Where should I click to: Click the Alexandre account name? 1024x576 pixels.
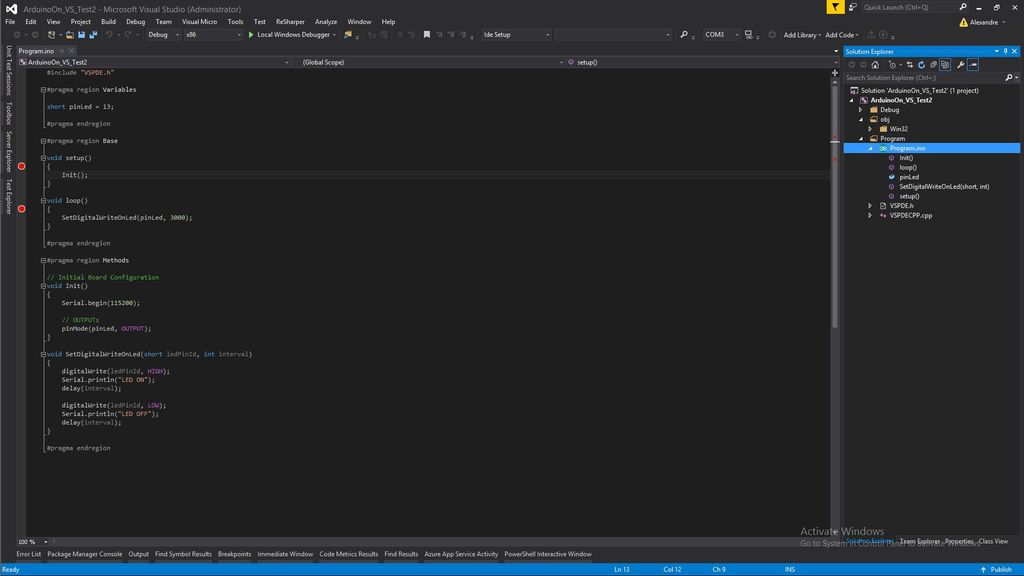pos(984,22)
